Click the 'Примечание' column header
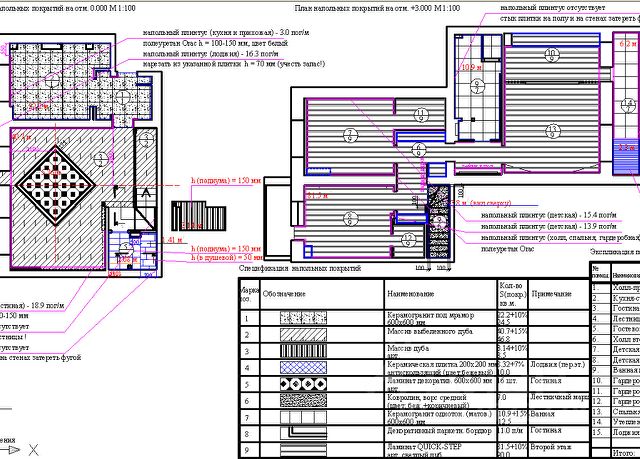 point(551,294)
